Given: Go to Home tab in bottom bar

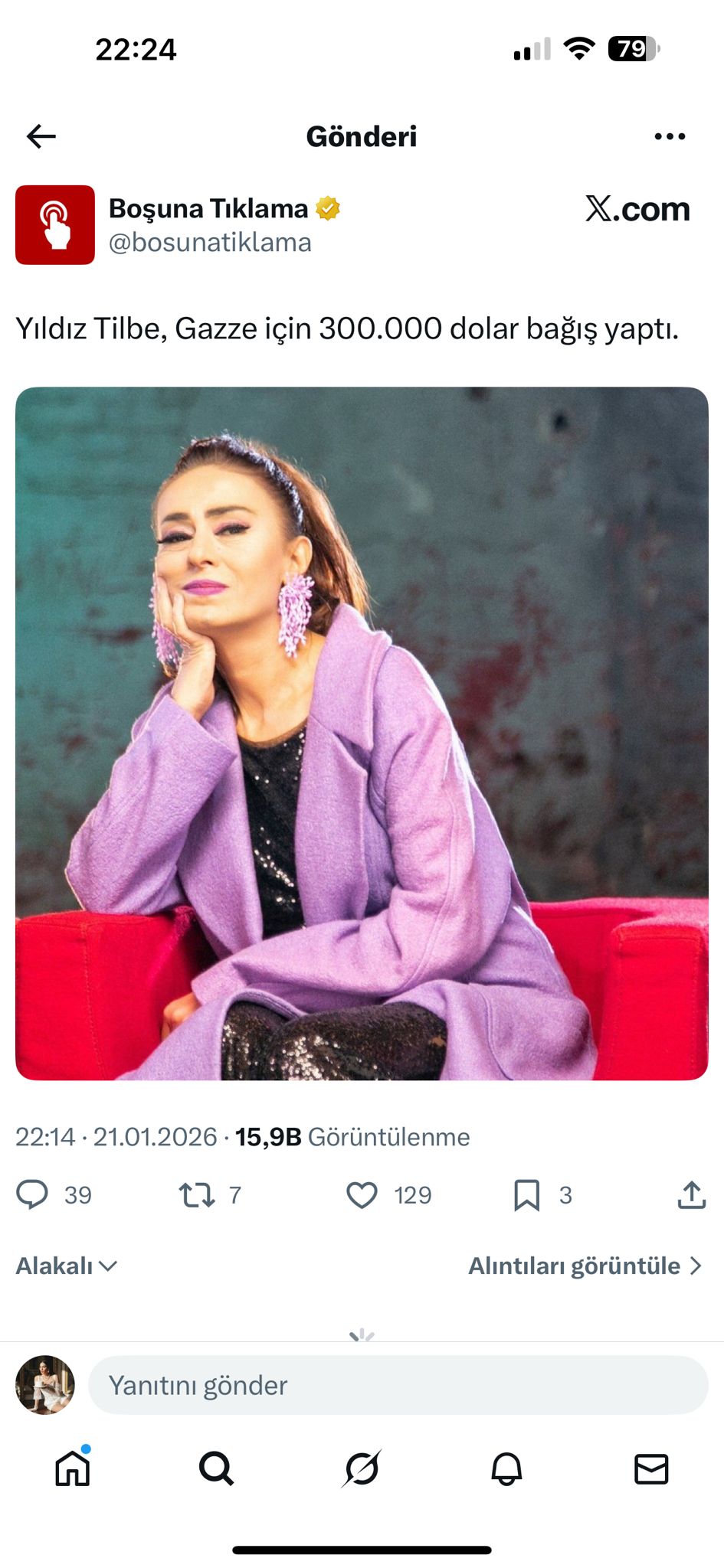Looking at the screenshot, I should (x=73, y=1468).
